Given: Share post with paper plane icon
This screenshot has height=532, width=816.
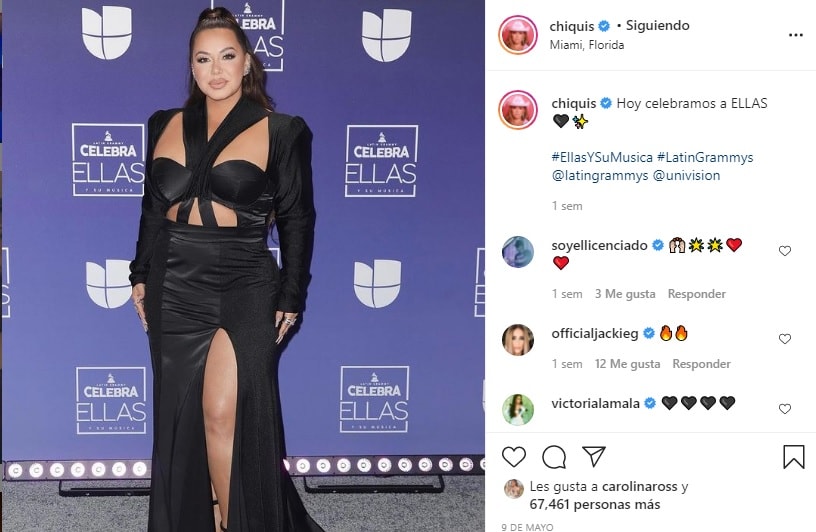Looking at the screenshot, I should tap(594, 457).
